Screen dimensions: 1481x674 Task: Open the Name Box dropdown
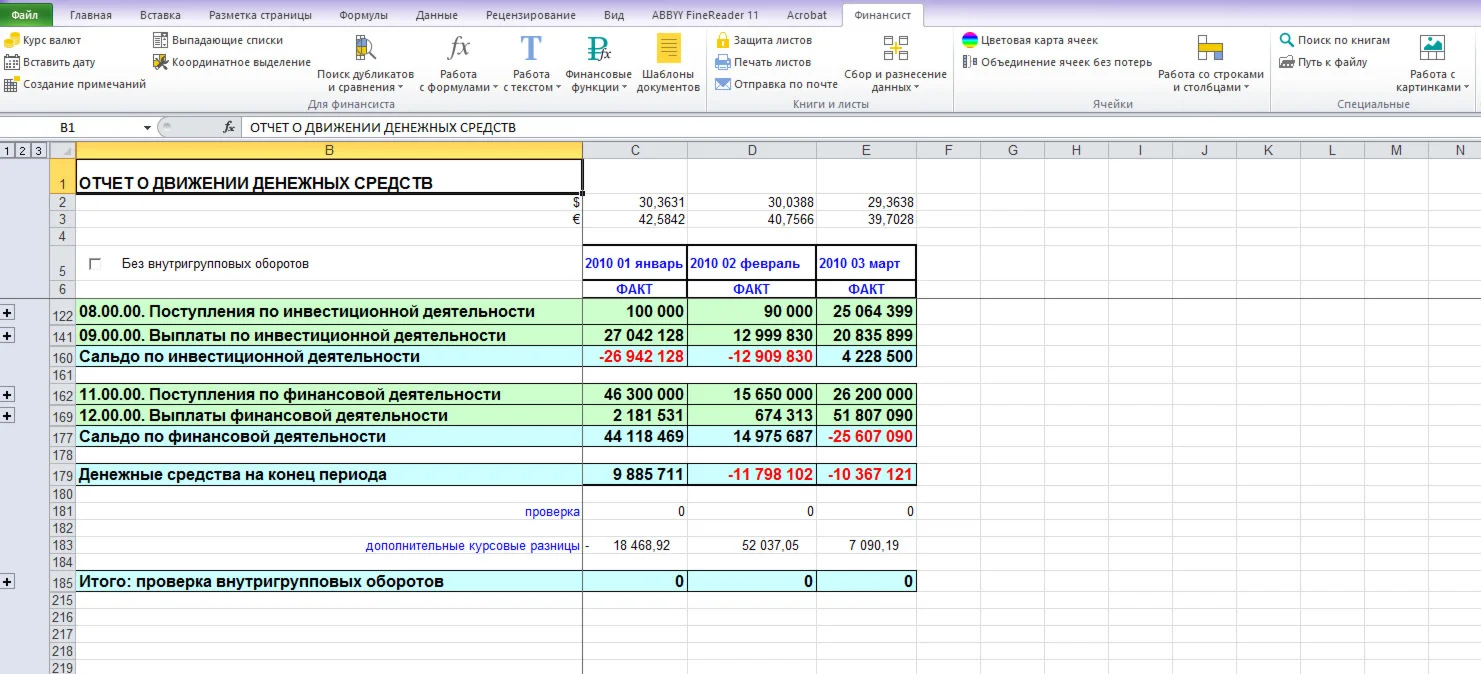(x=146, y=128)
